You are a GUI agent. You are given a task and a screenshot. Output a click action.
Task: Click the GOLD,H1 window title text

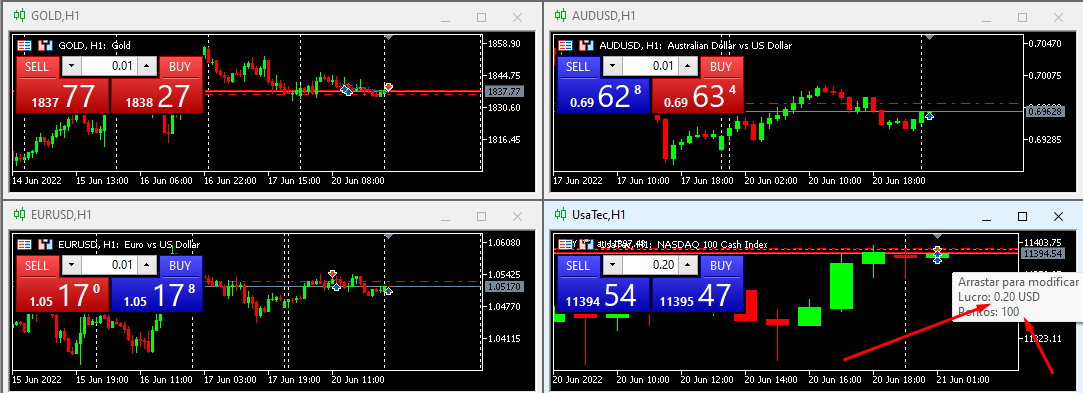click(55, 16)
